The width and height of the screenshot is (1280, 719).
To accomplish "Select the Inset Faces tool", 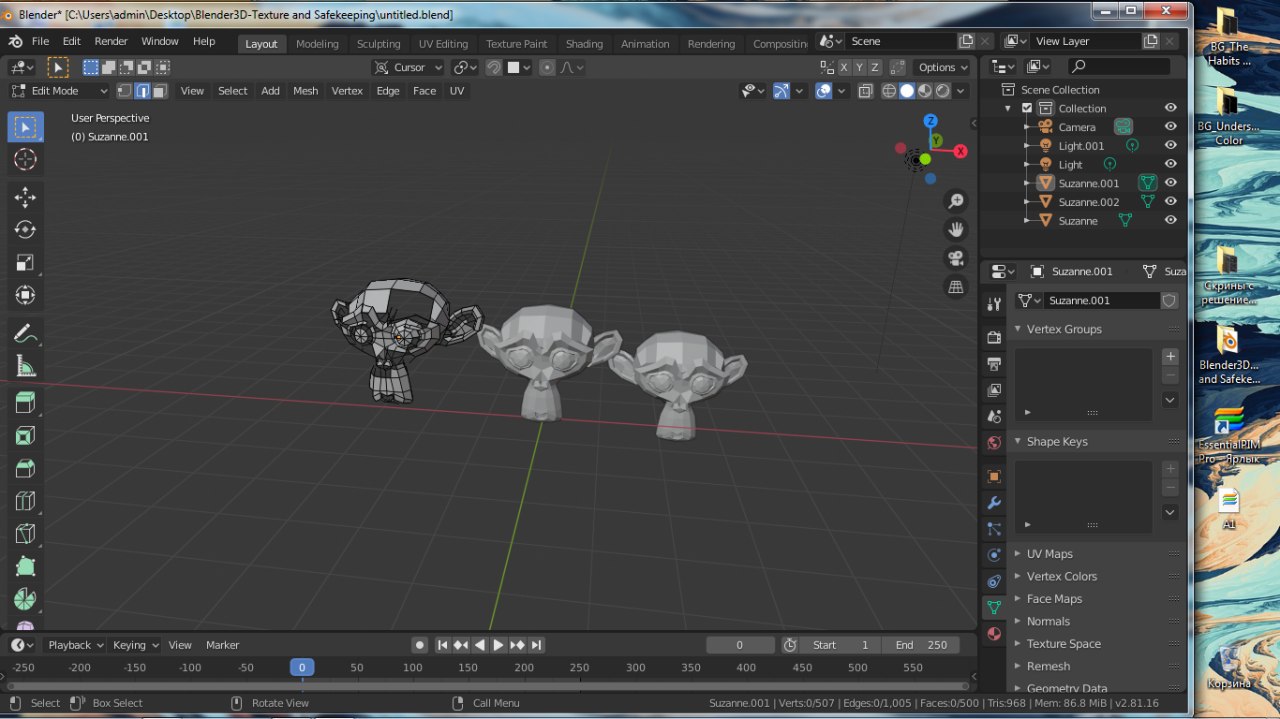I will pos(25,436).
